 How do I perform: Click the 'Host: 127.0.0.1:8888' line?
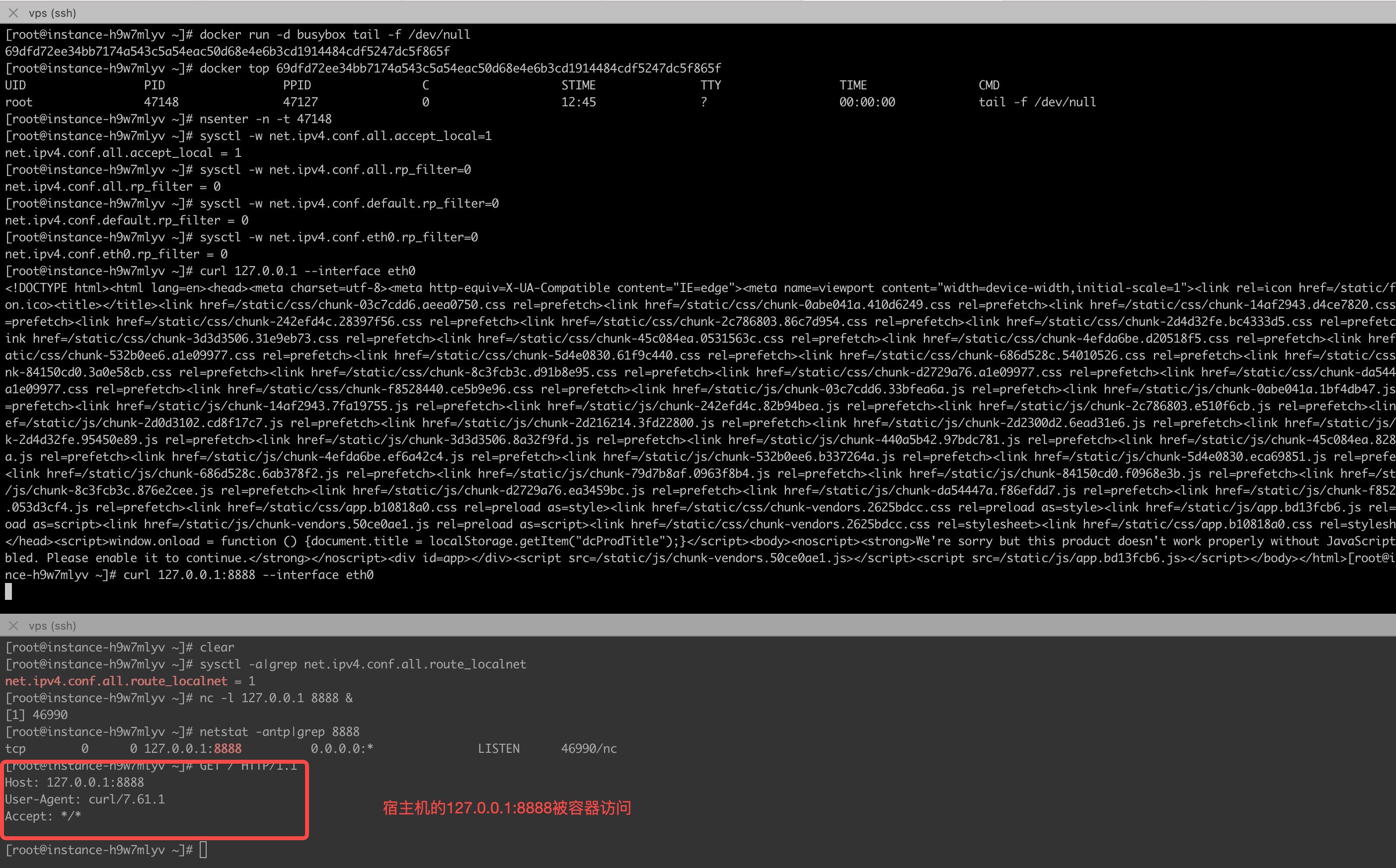pyautogui.click(x=75, y=783)
